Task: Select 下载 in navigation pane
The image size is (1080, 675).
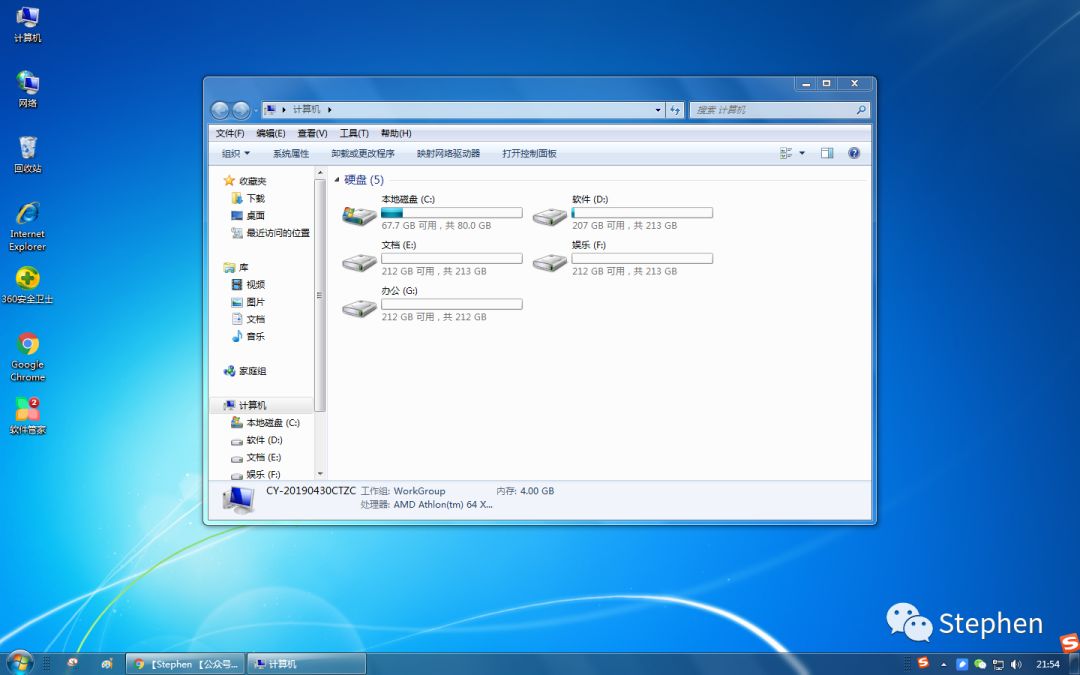Action: click(x=248, y=198)
